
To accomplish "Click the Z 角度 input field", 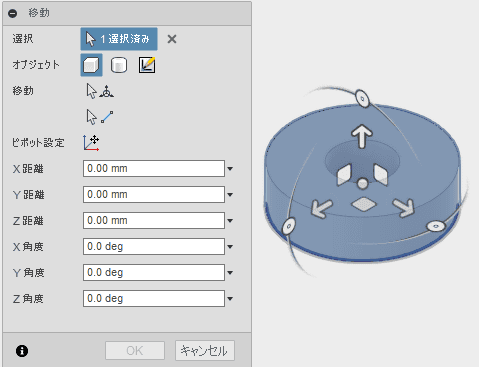I will pyautogui.click(x=154, y=299).
